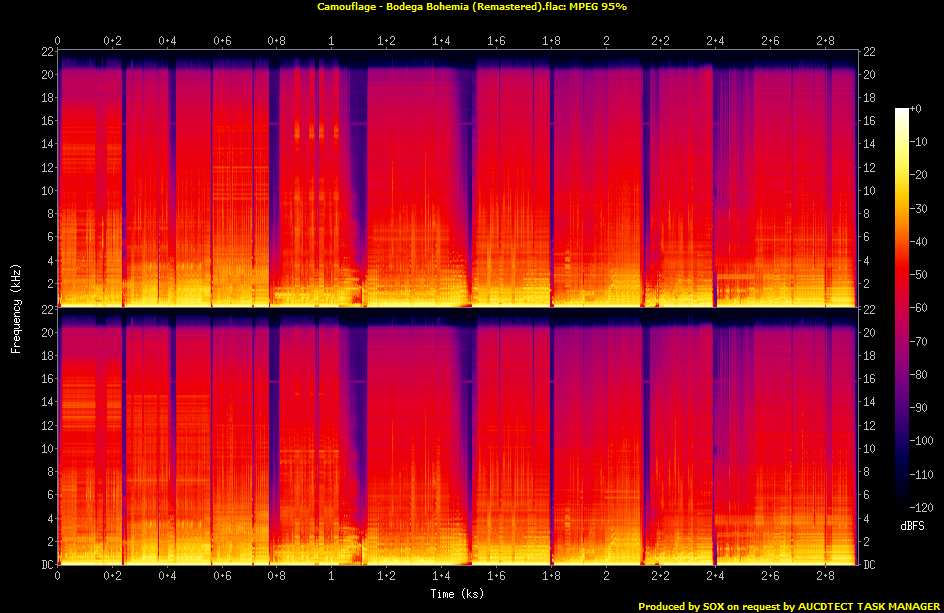Select the 2 tick on the bottom time axis
The width and height of the screenshot is (944, 613).
point(606,578)
